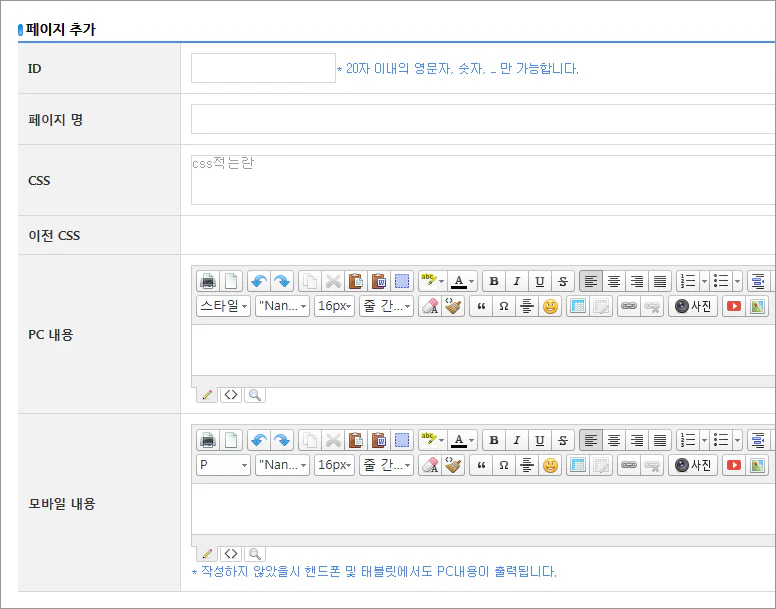Insert emoticon in 모바일 내용 editor
Viewport: 776px width, 609px height.
[x=550, y=465]
